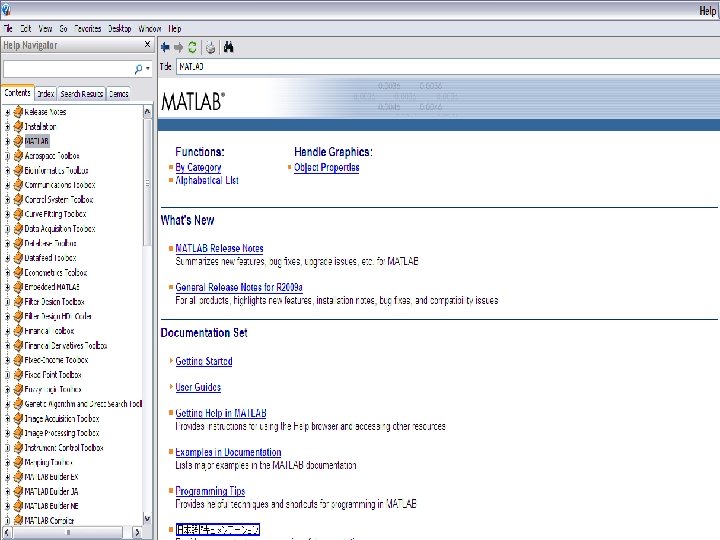Open the Demos tab
Screen dimensions: 720x540
(x=118, y=94)
